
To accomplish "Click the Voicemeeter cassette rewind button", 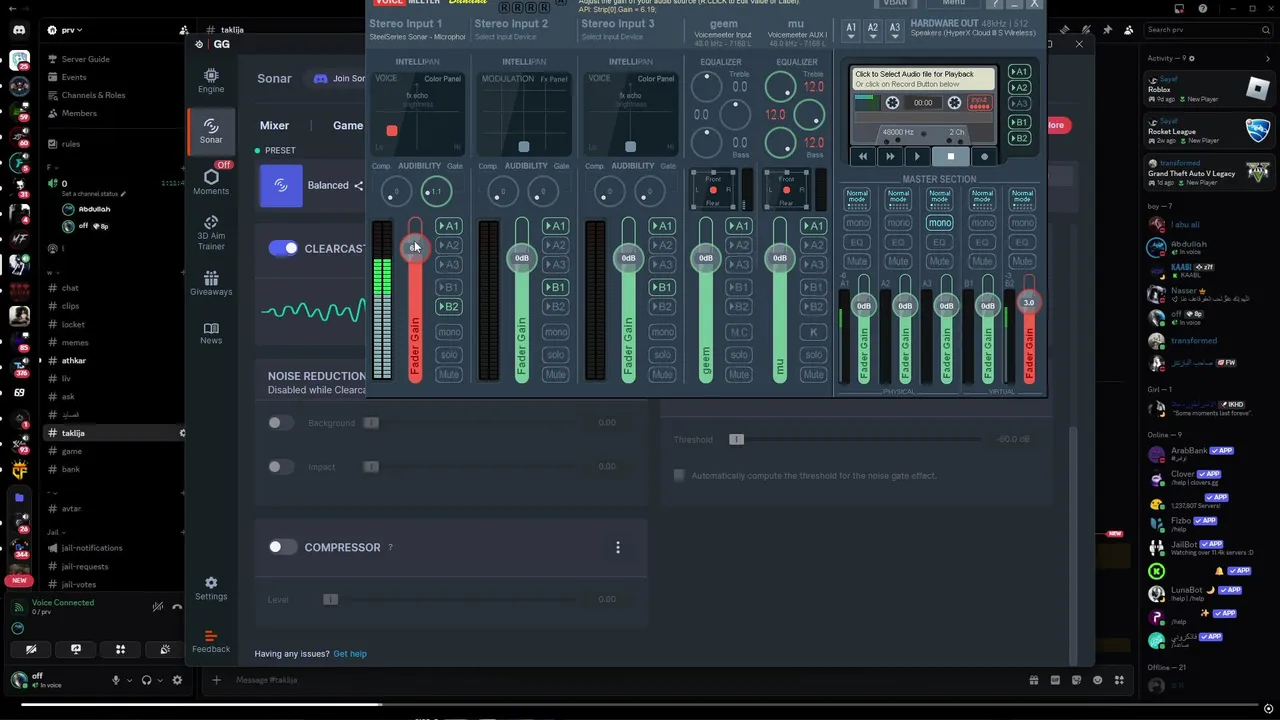I will point(863,156).
